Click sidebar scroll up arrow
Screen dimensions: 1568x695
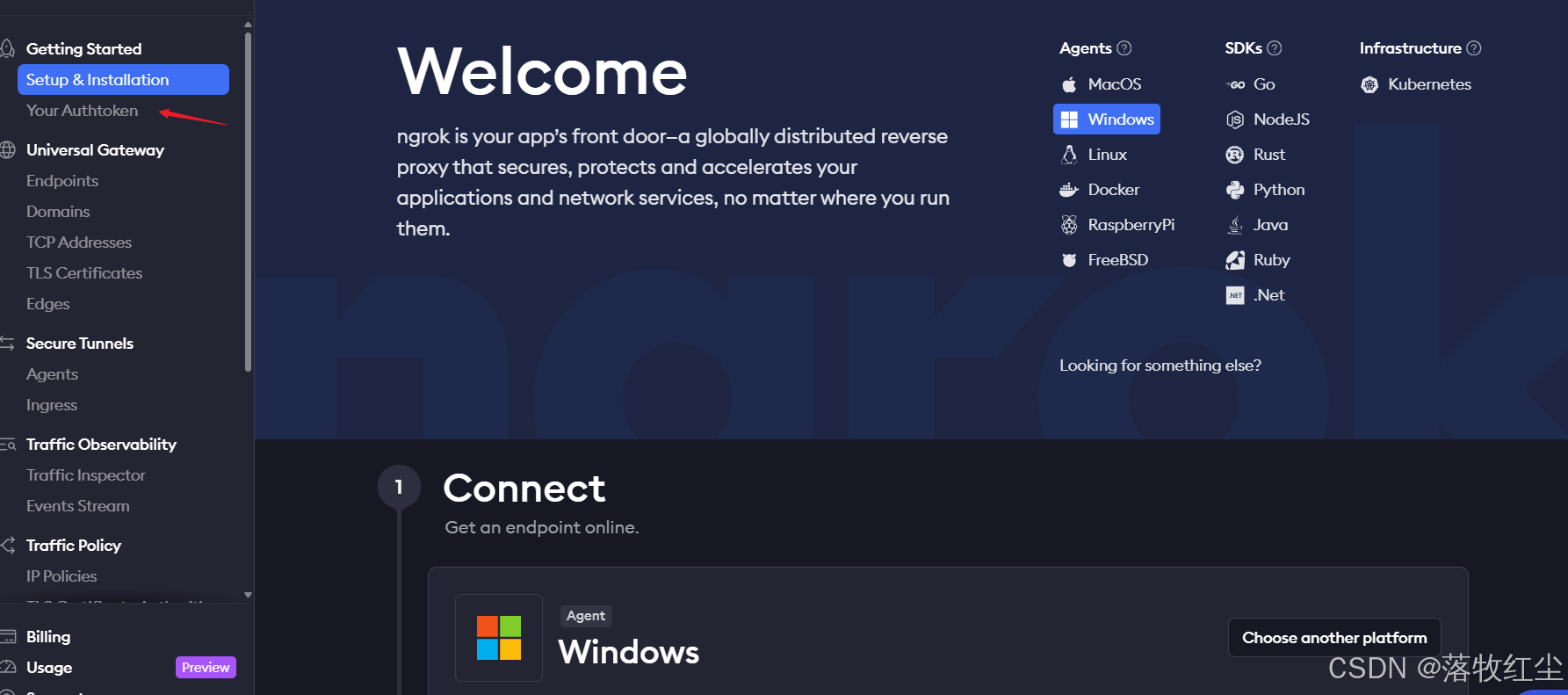pos(248,25)
